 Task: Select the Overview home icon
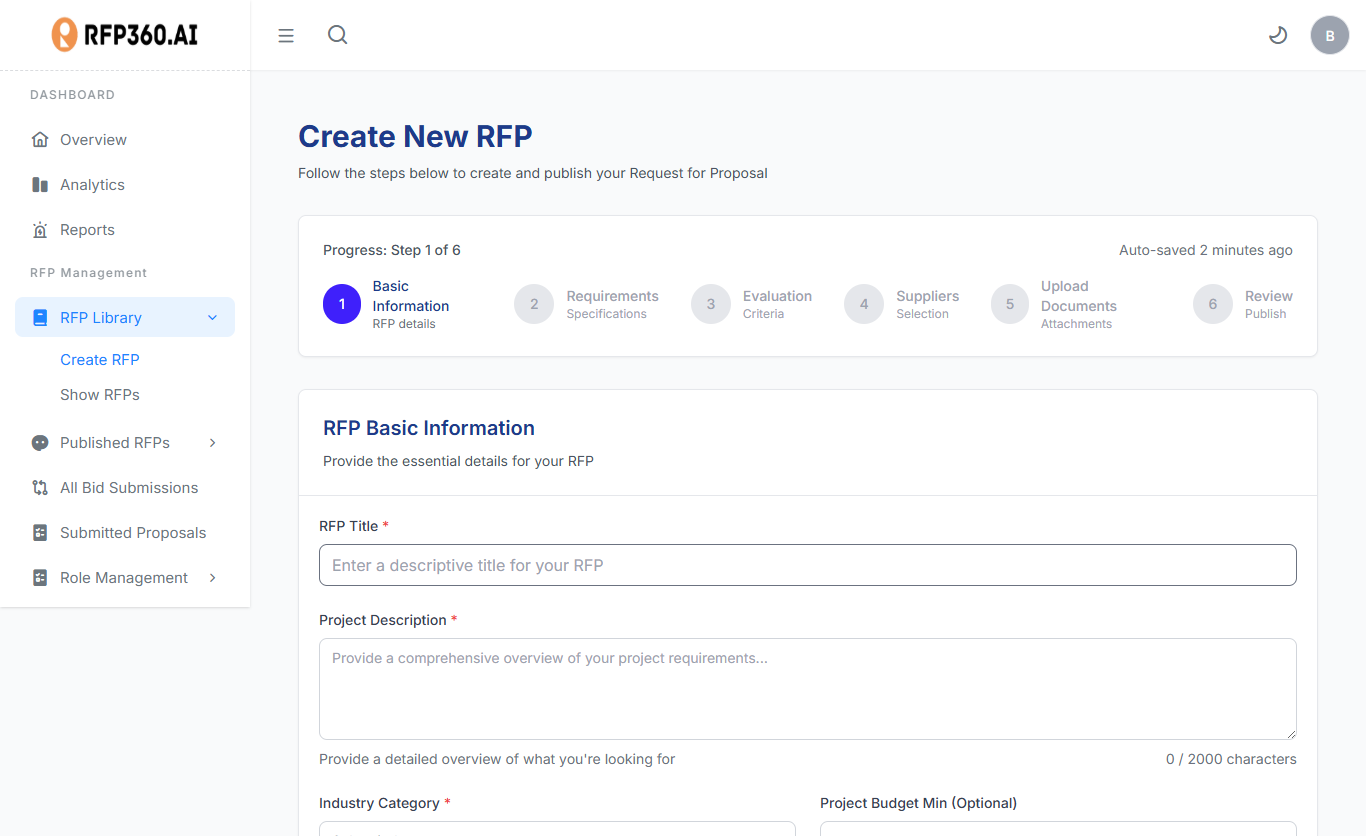[x=41, y=139]
